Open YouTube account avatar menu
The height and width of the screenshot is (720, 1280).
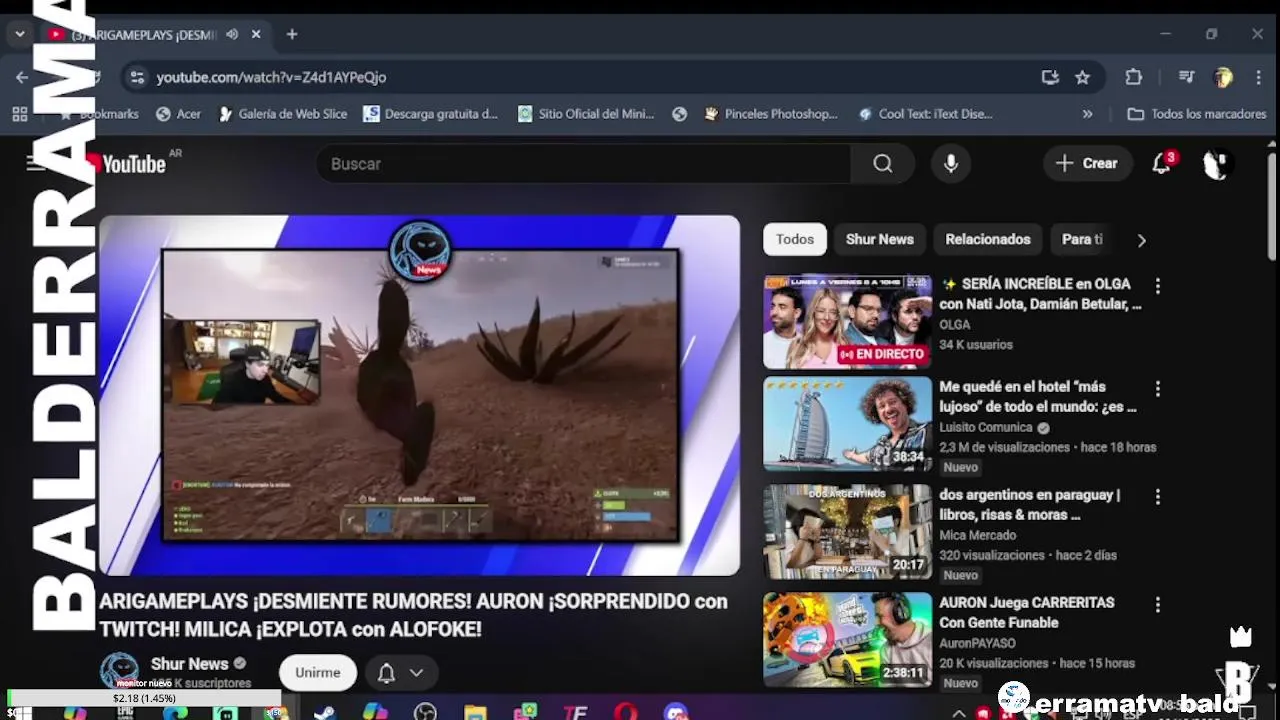[1216, 164]
